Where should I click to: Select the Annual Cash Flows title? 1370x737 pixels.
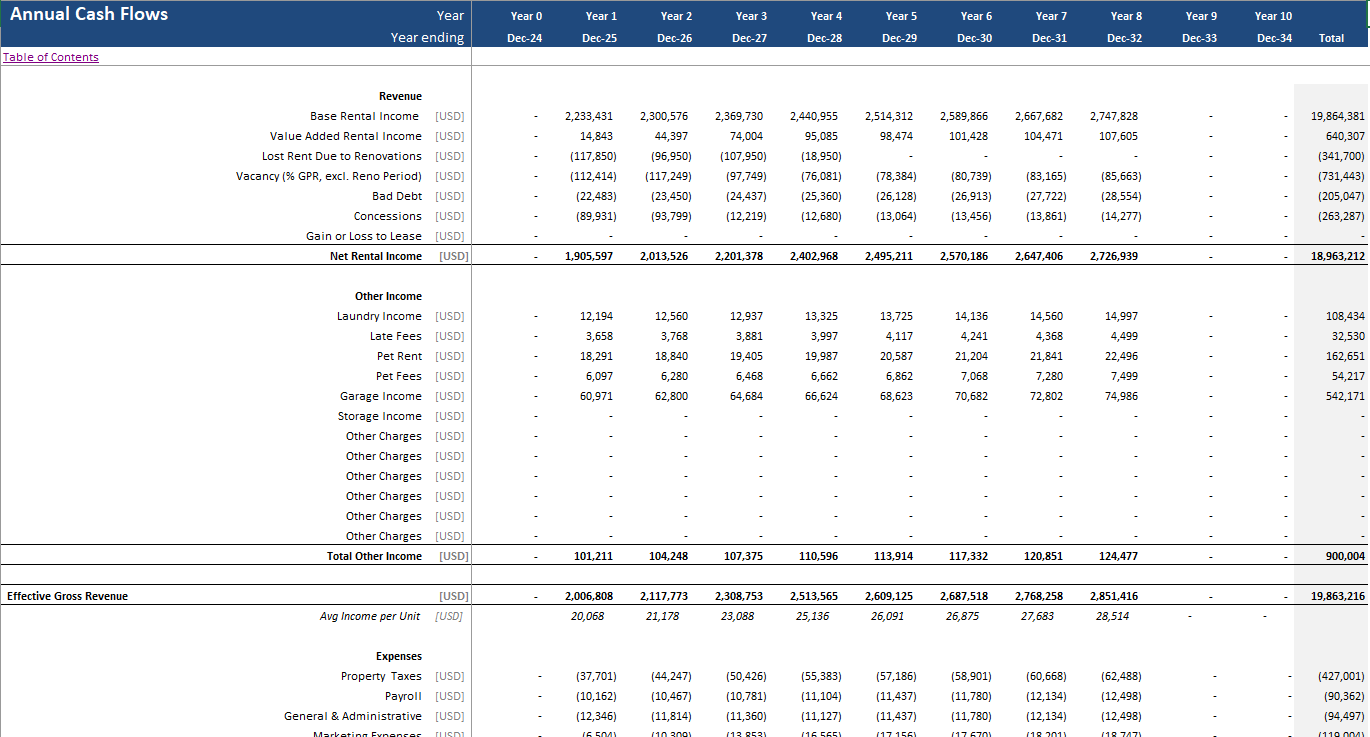click(x=89, y=14)
